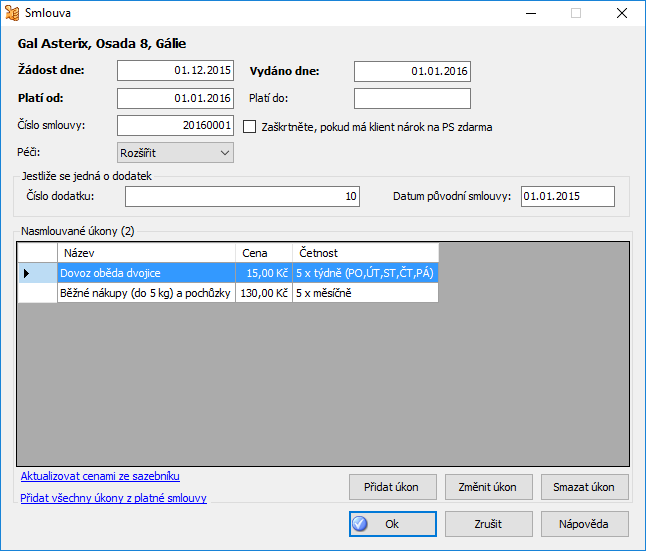The image size is (646, 551).
Task: Check the free PS entitlement checkbox
Action: click(x=250, y=127)
